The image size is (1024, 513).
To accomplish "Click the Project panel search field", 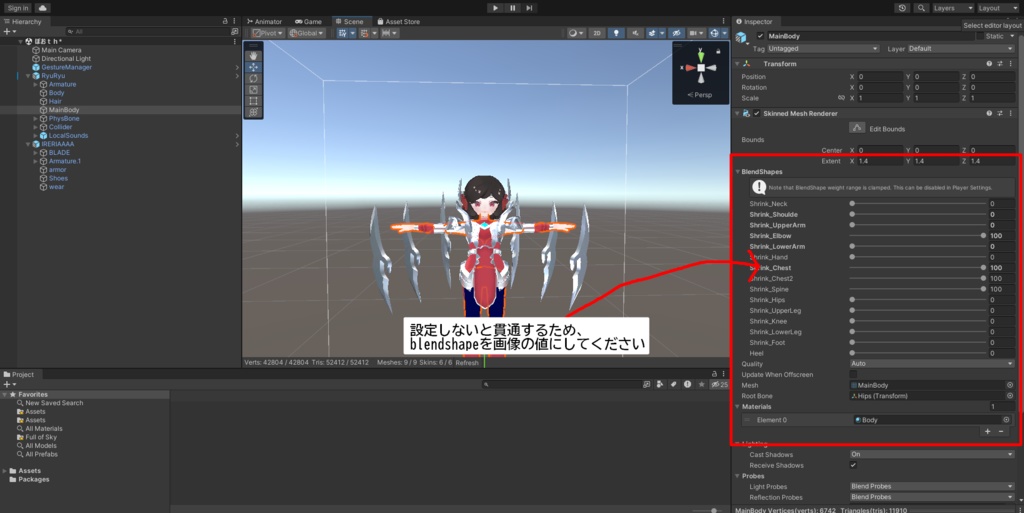I will [x=562, y=384].
